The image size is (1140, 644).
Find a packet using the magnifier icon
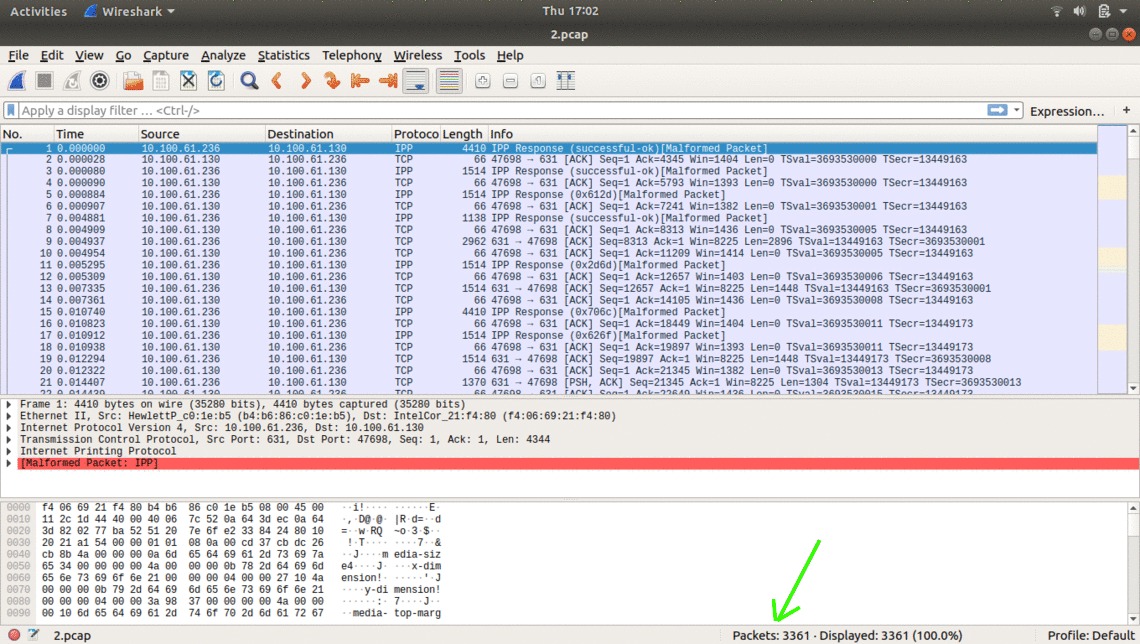pyautogui.click(x=249, y=81)
